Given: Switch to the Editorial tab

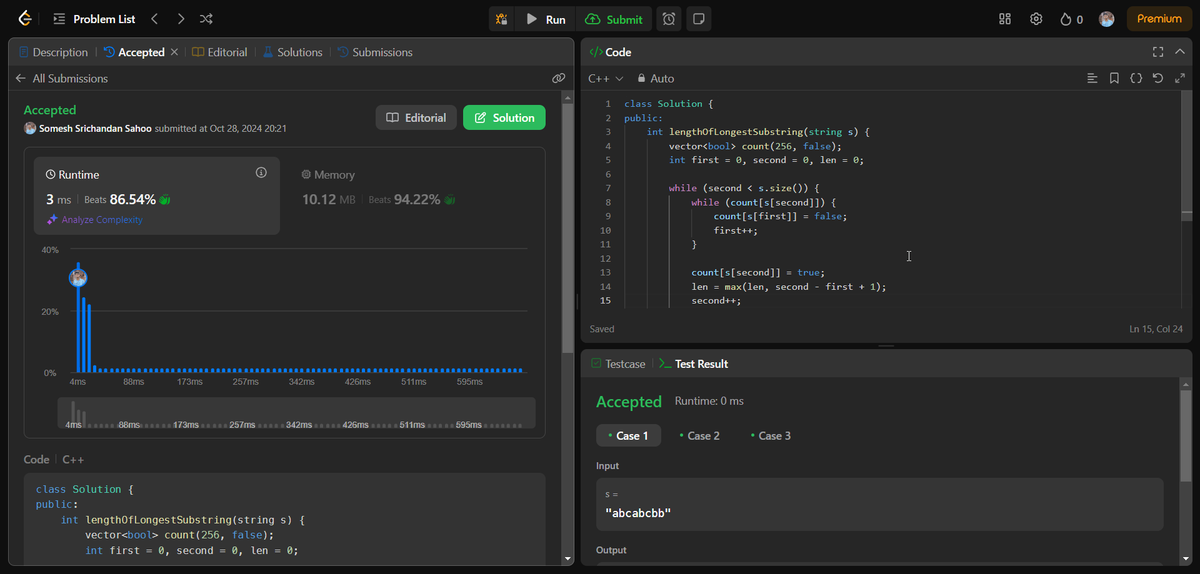Looking at the screenshot, I should [219, 52].
